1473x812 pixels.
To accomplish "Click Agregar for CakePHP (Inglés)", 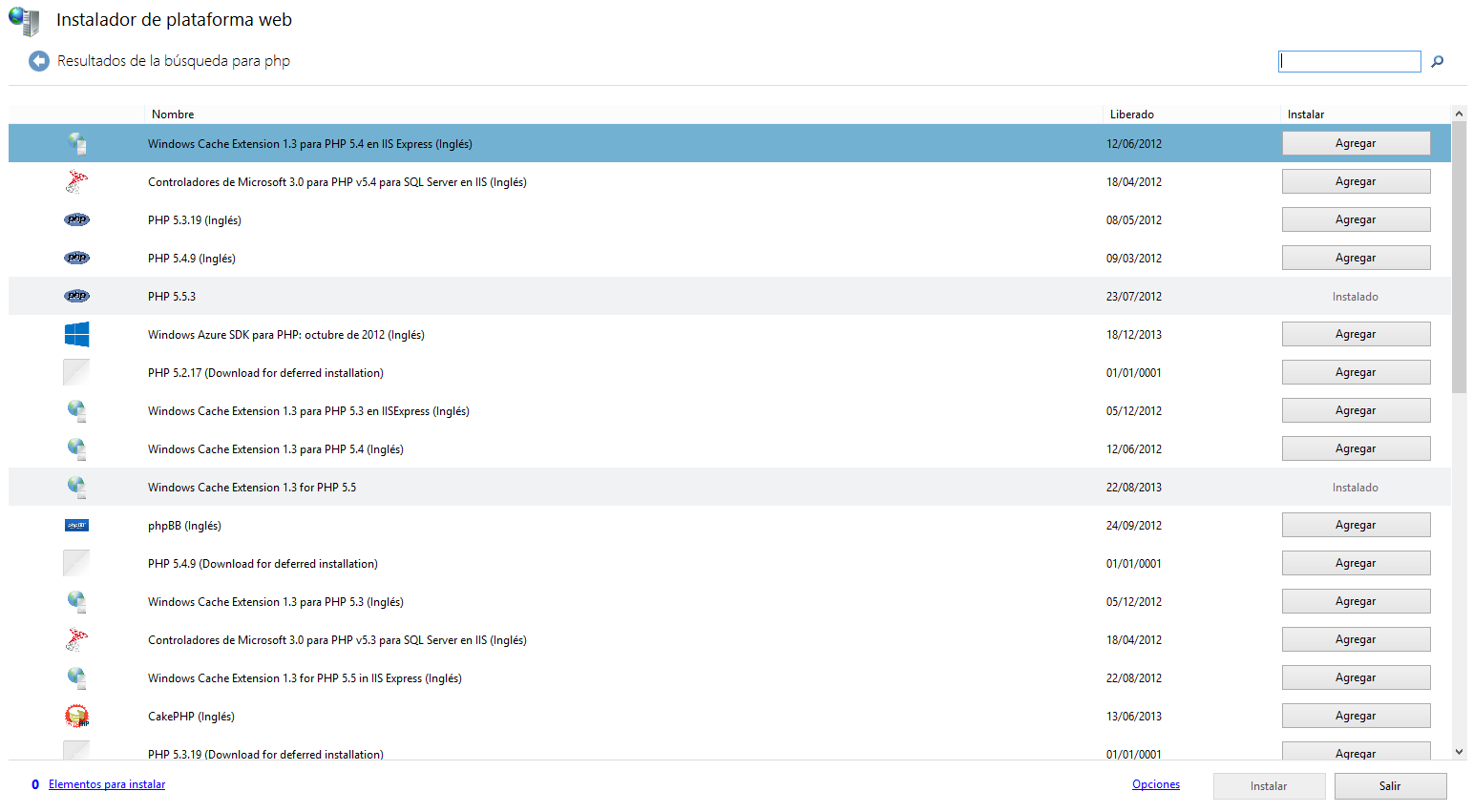I will click(1356, 716).
